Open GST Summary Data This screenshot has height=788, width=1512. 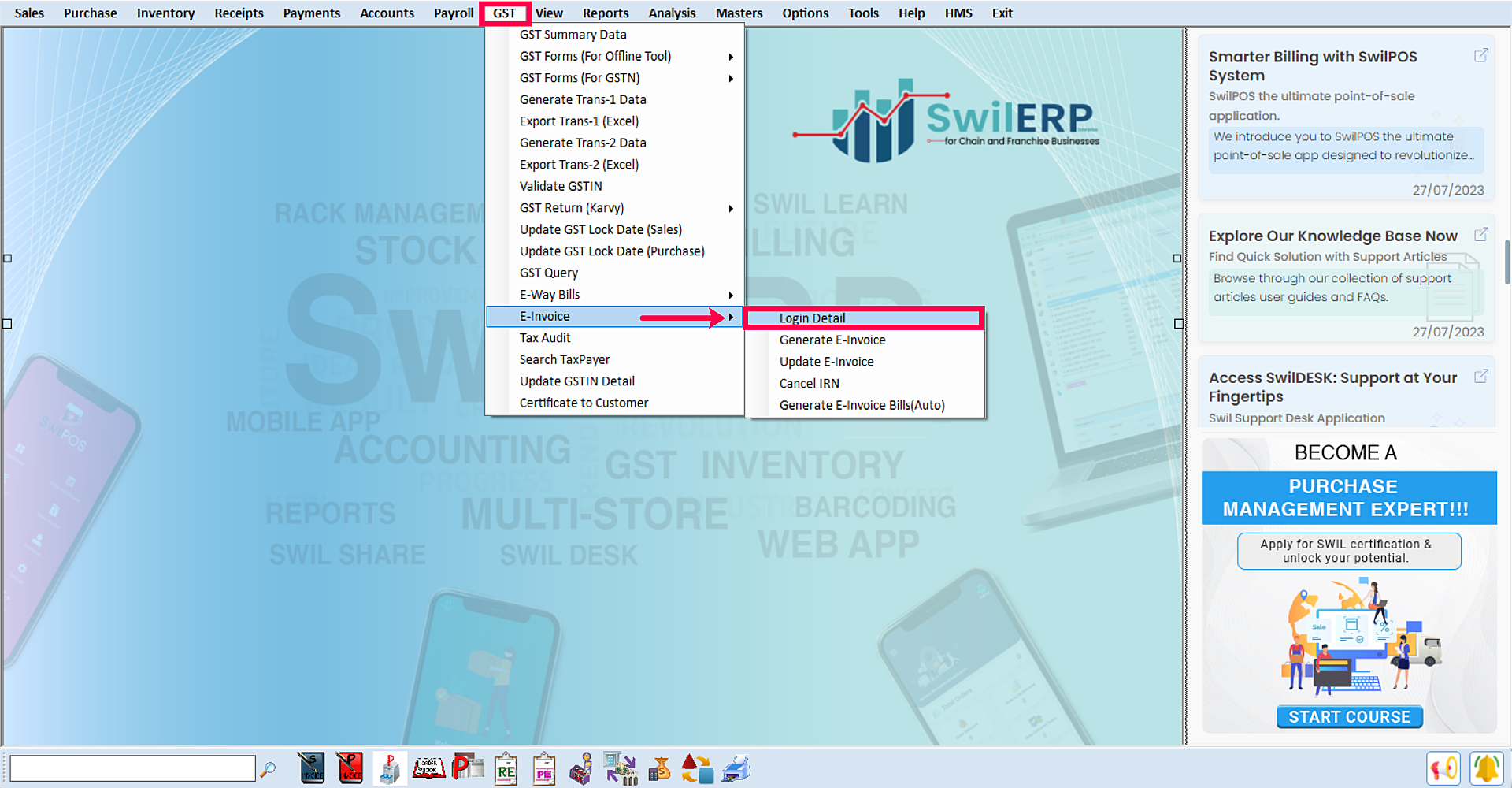[x=615, y=35]
